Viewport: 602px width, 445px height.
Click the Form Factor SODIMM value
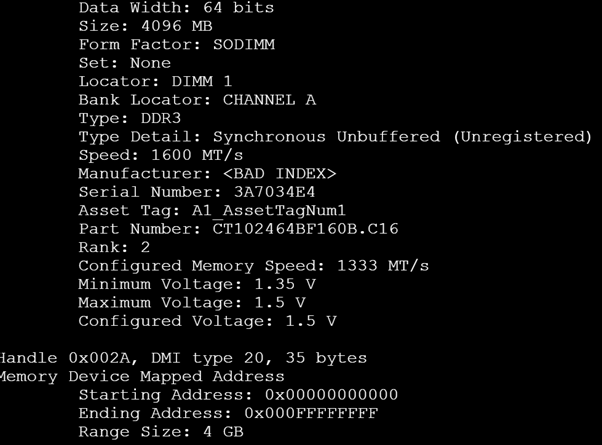click(x=244, y=44)
